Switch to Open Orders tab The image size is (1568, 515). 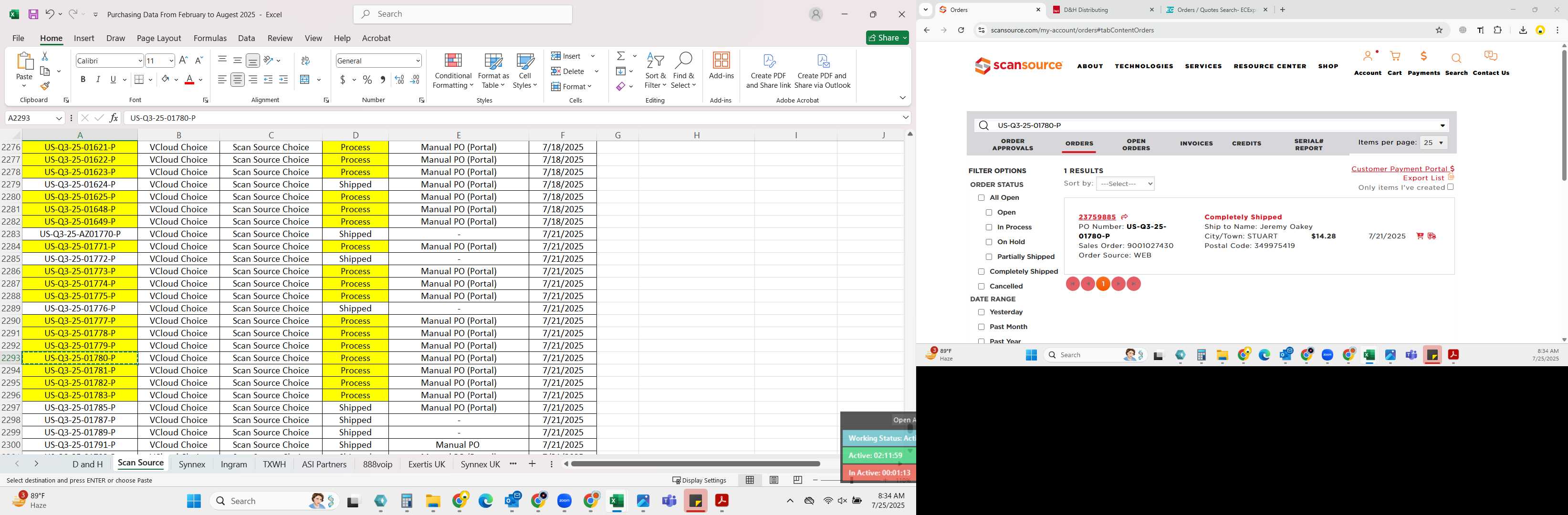[x=1136, y=144]
